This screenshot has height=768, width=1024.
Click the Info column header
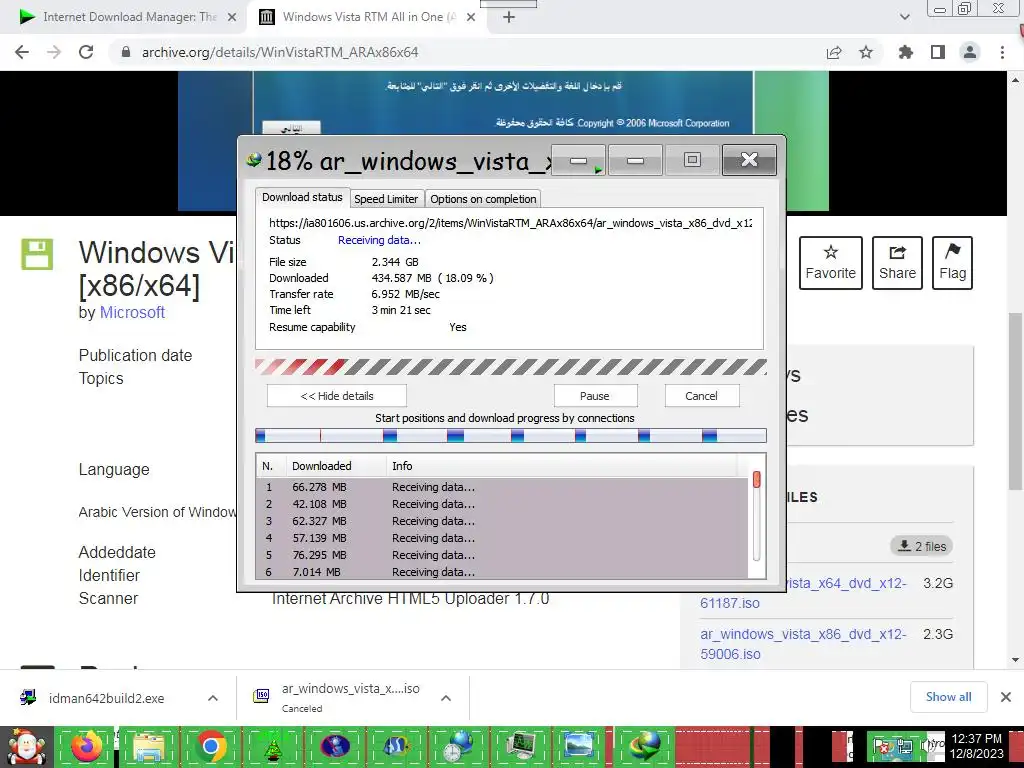click(x=562, y=466)
